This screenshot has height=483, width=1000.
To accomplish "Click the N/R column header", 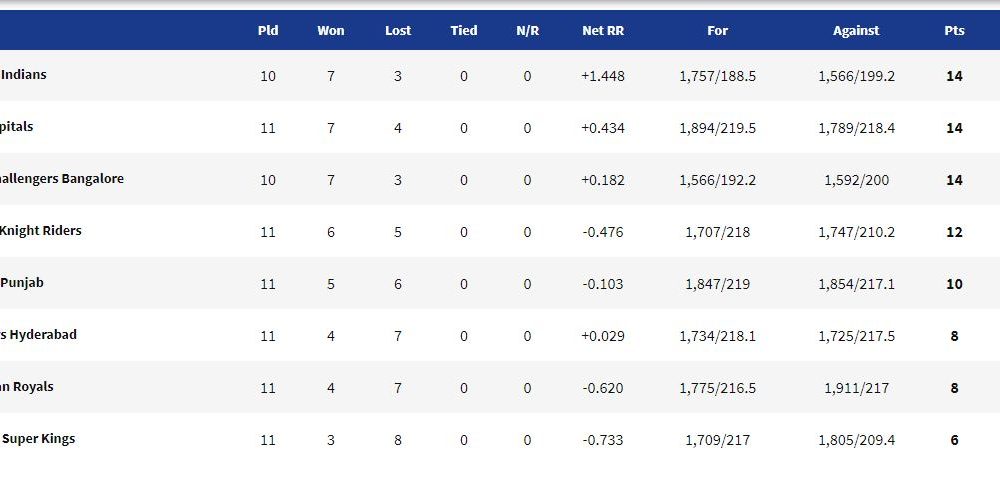I will click(x=527, y=30).
